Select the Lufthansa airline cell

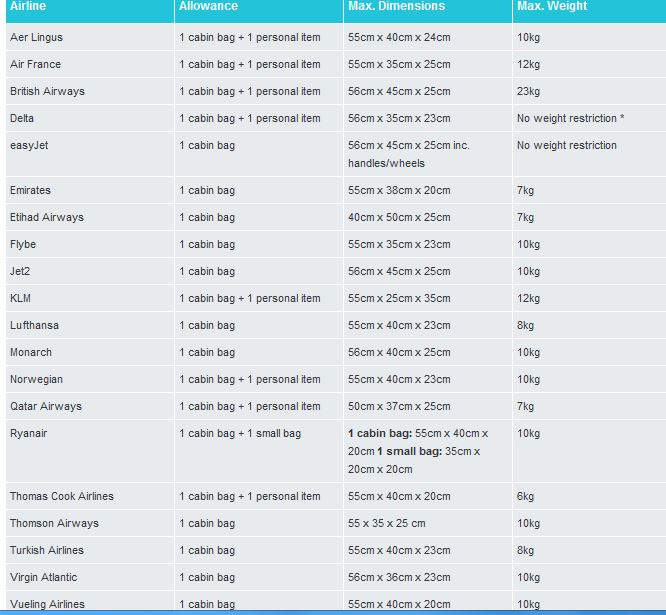90,325
